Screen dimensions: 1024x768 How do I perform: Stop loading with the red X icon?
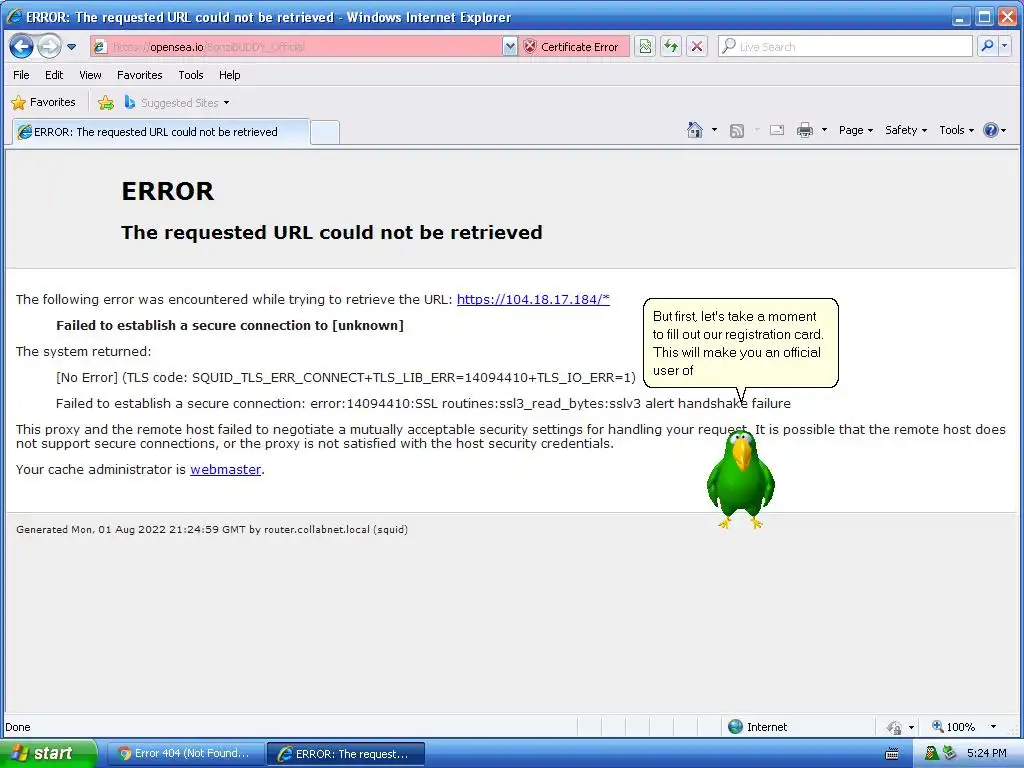[x=697, y=46]
